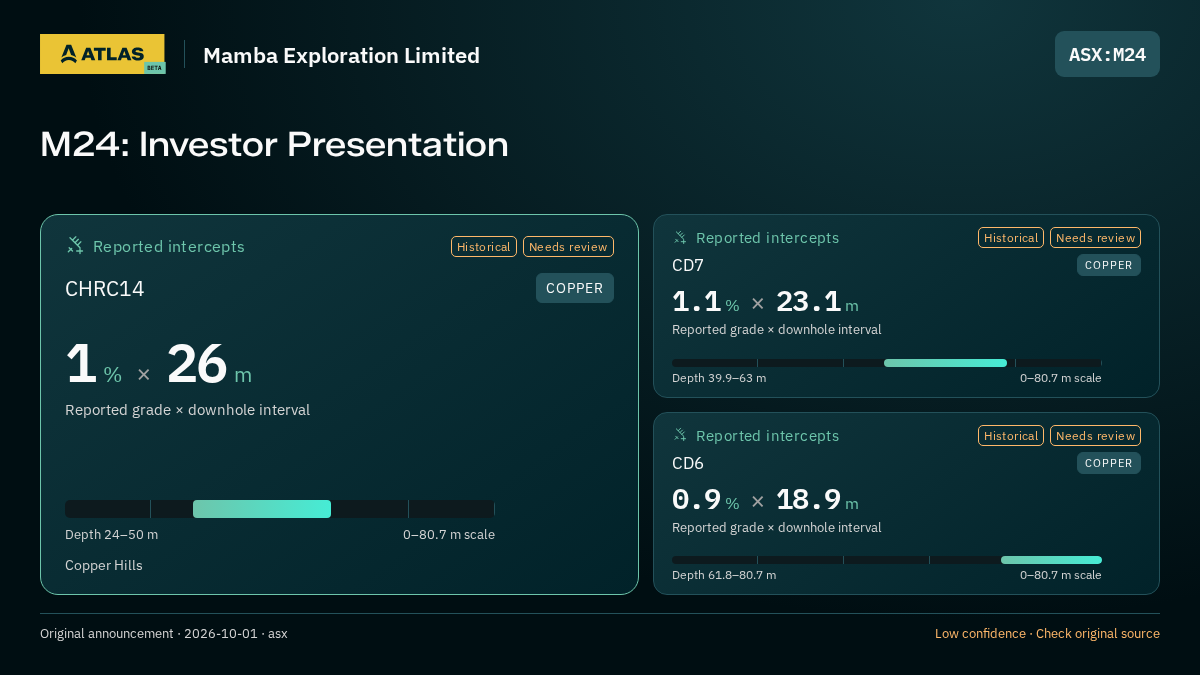
Task: Click the CD7 depth bar, 39.9–63 m
Action: (887, 363)
